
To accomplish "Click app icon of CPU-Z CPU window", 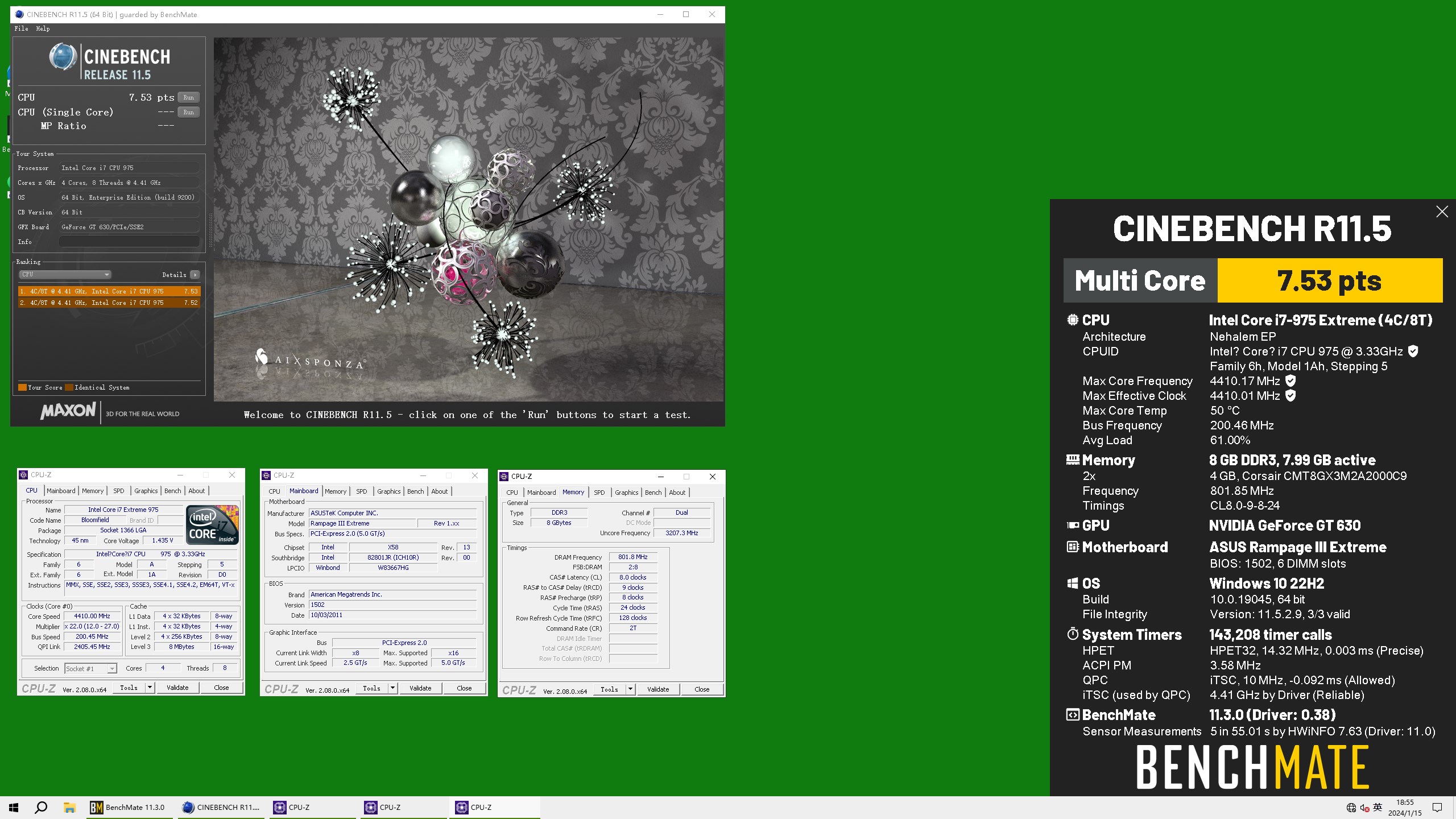I will (23, 475).
